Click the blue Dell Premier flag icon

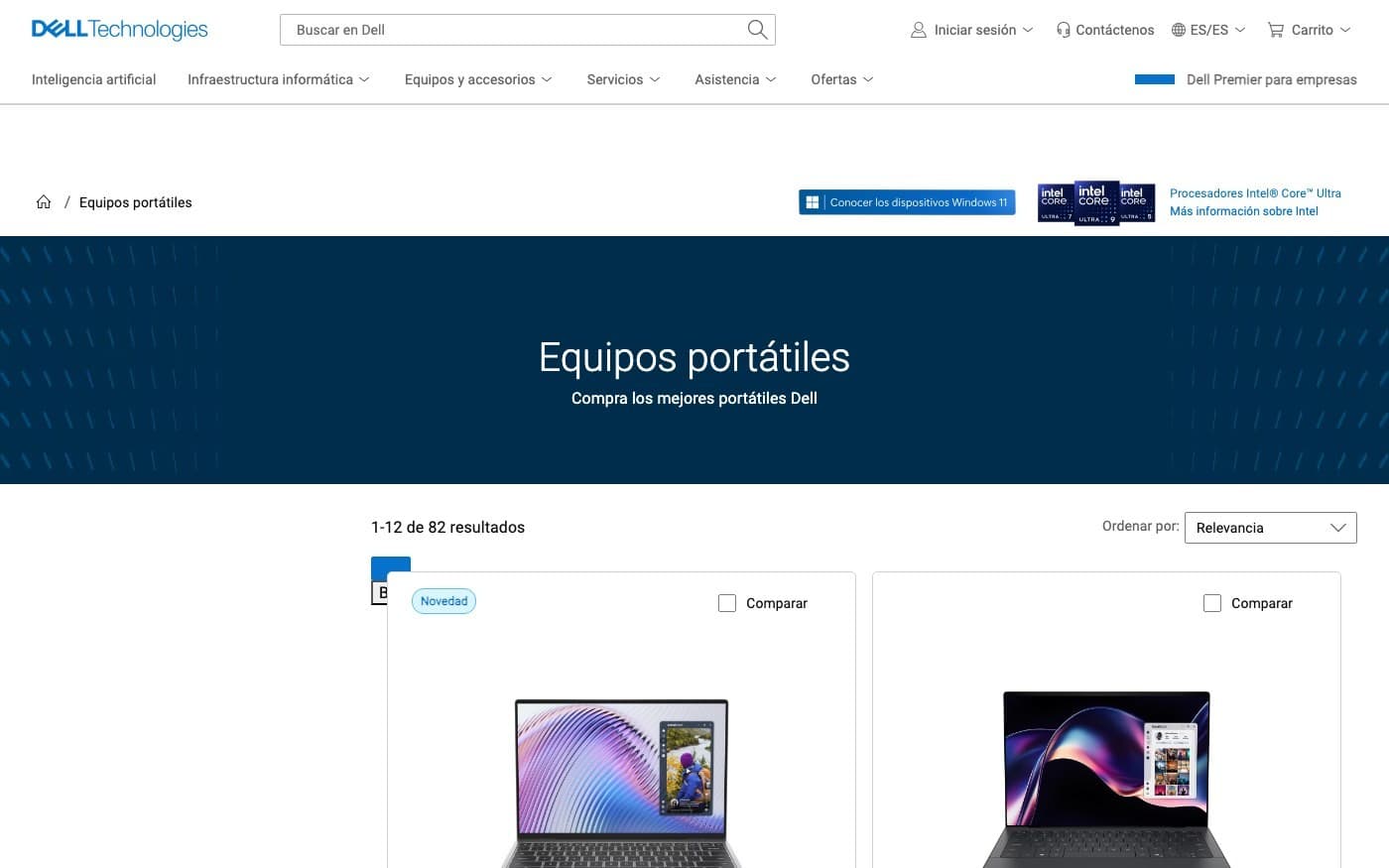(1155, 79)
